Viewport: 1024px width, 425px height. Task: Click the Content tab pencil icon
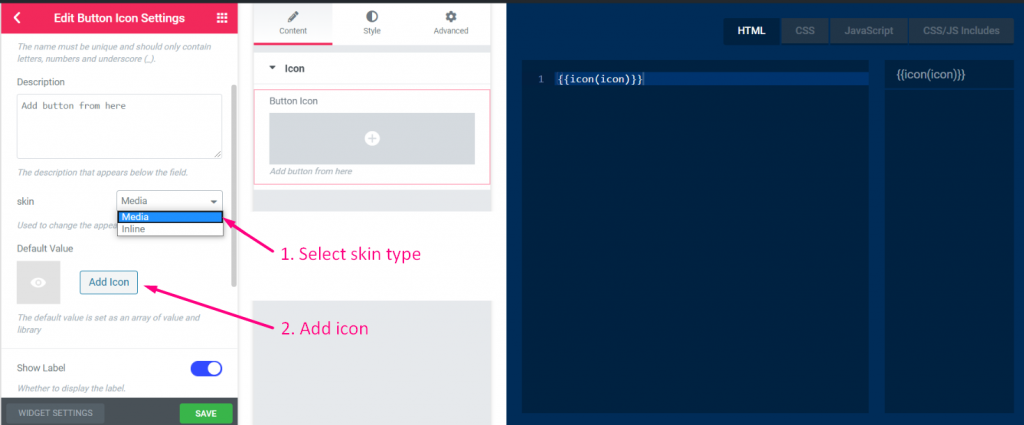[x=293, y=16]
